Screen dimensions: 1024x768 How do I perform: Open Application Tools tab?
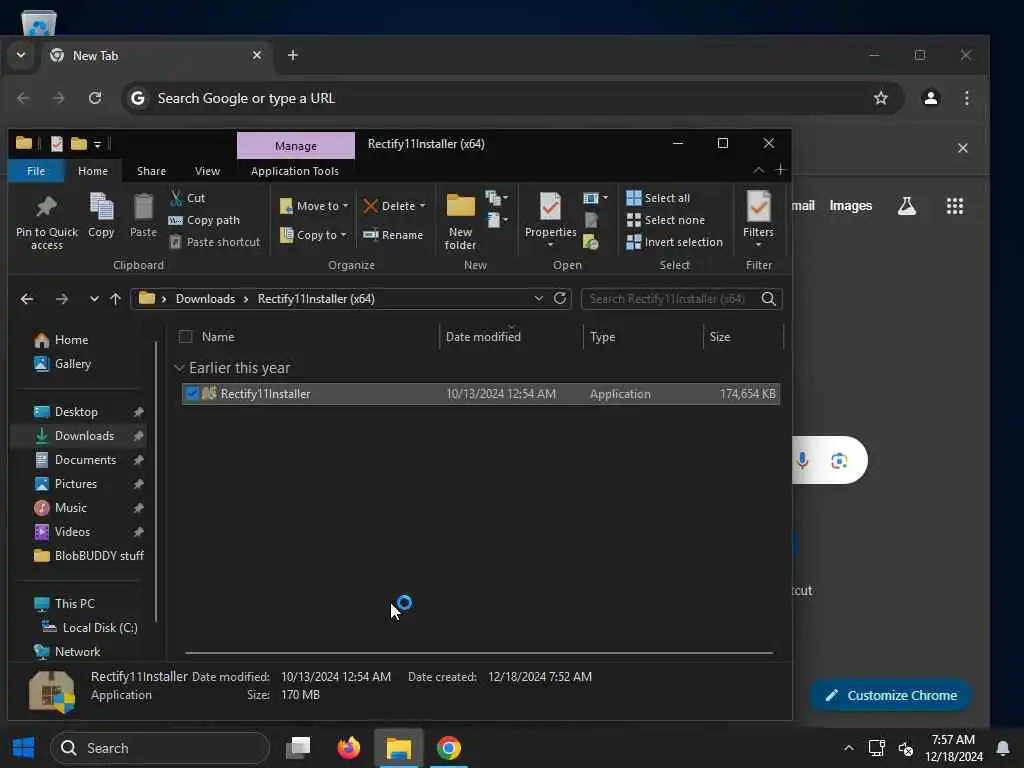[x=295, y=171]
